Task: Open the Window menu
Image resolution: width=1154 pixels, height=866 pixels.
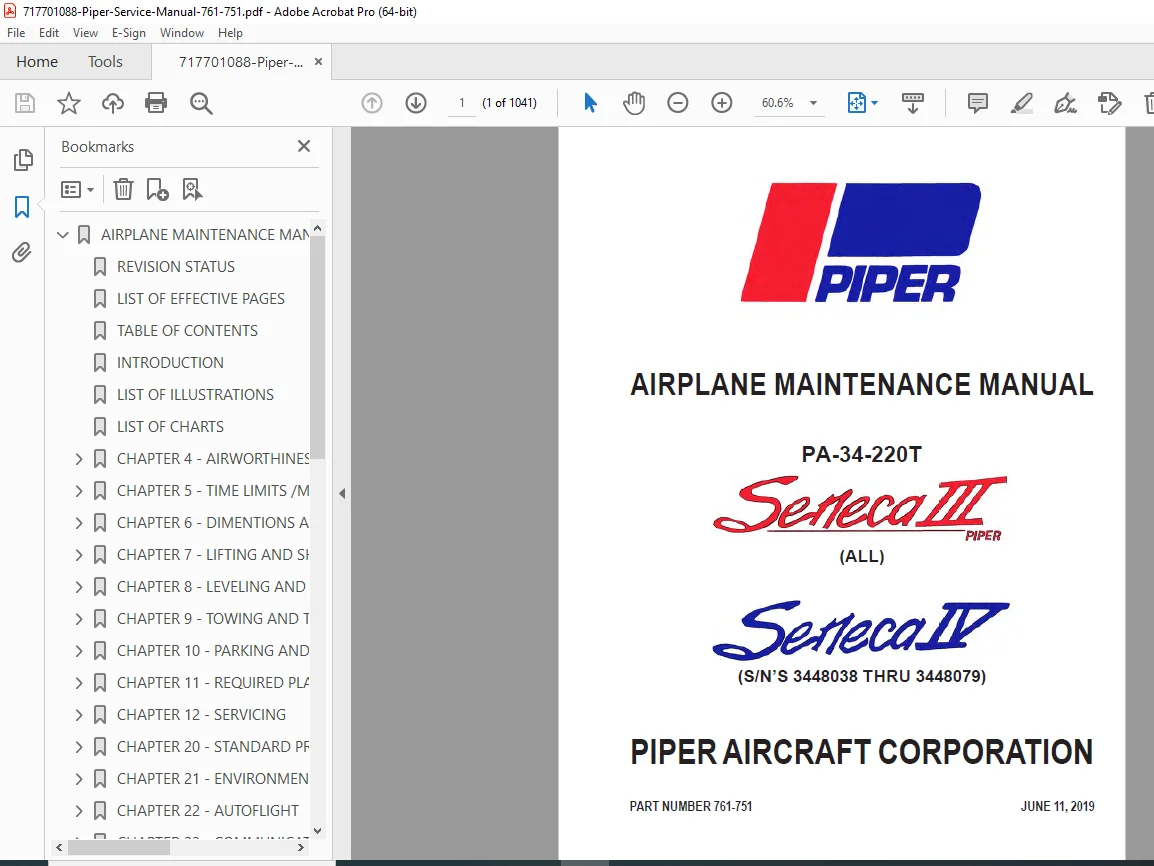Action: point(182,33)
